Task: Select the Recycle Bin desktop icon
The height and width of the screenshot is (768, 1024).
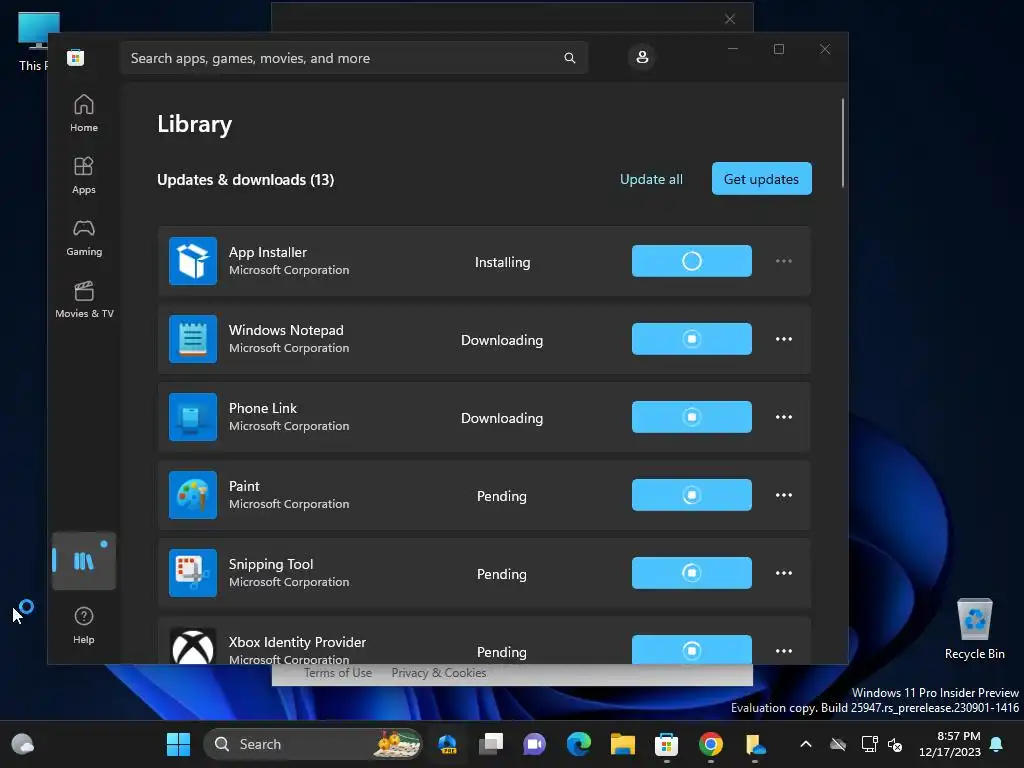Action: point(974,628)
